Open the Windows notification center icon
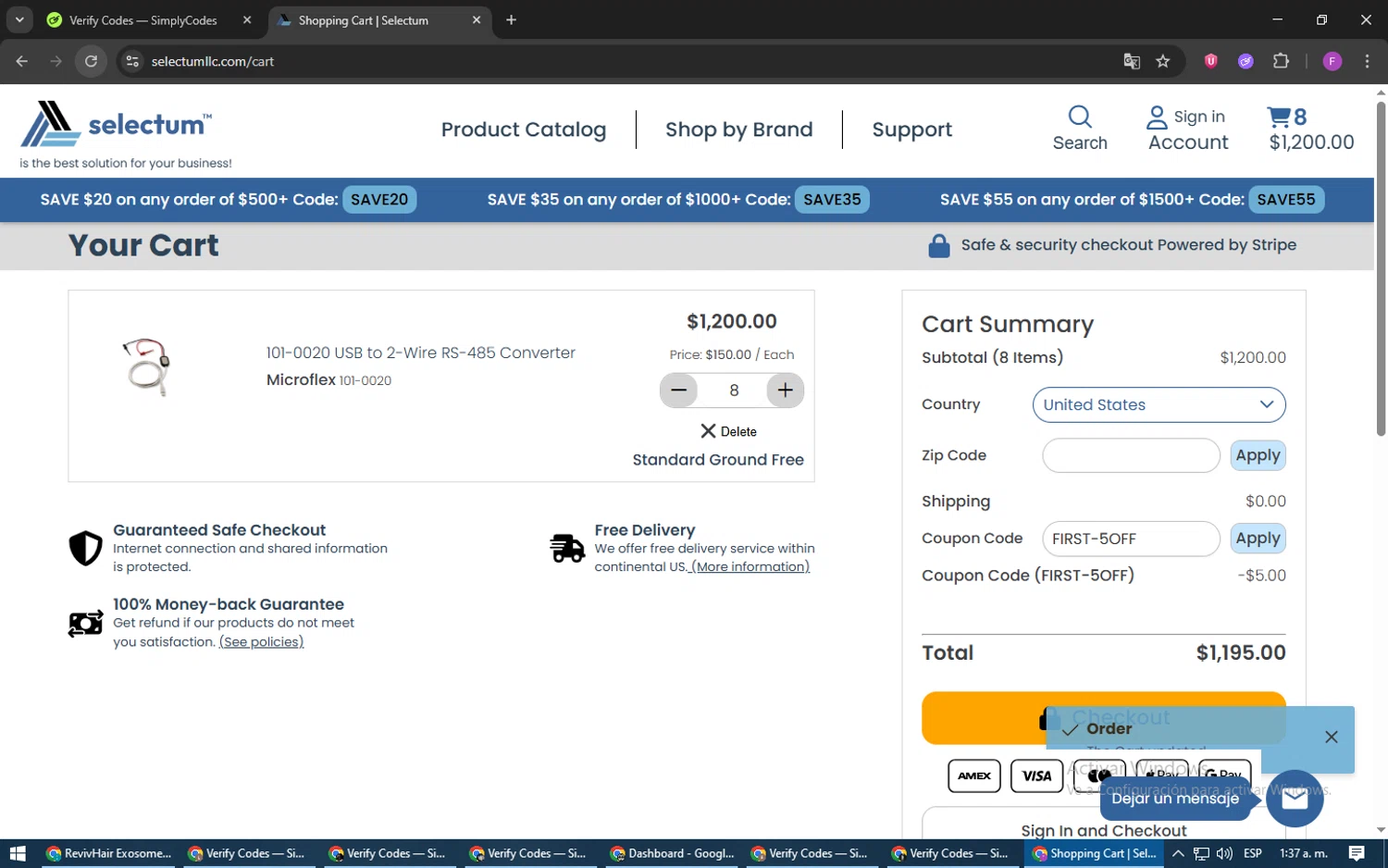Viewport: 1388px width, 868px height. pos(1357,853)
